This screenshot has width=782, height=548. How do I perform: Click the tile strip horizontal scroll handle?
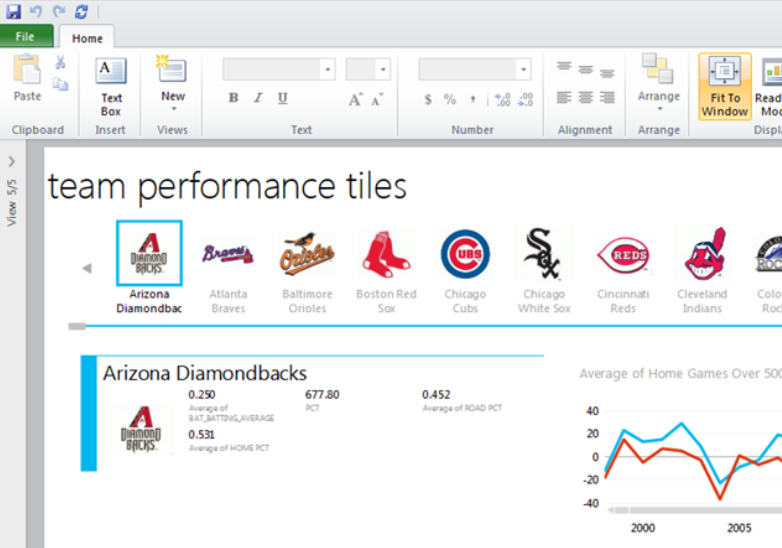(x=77, y=326)
